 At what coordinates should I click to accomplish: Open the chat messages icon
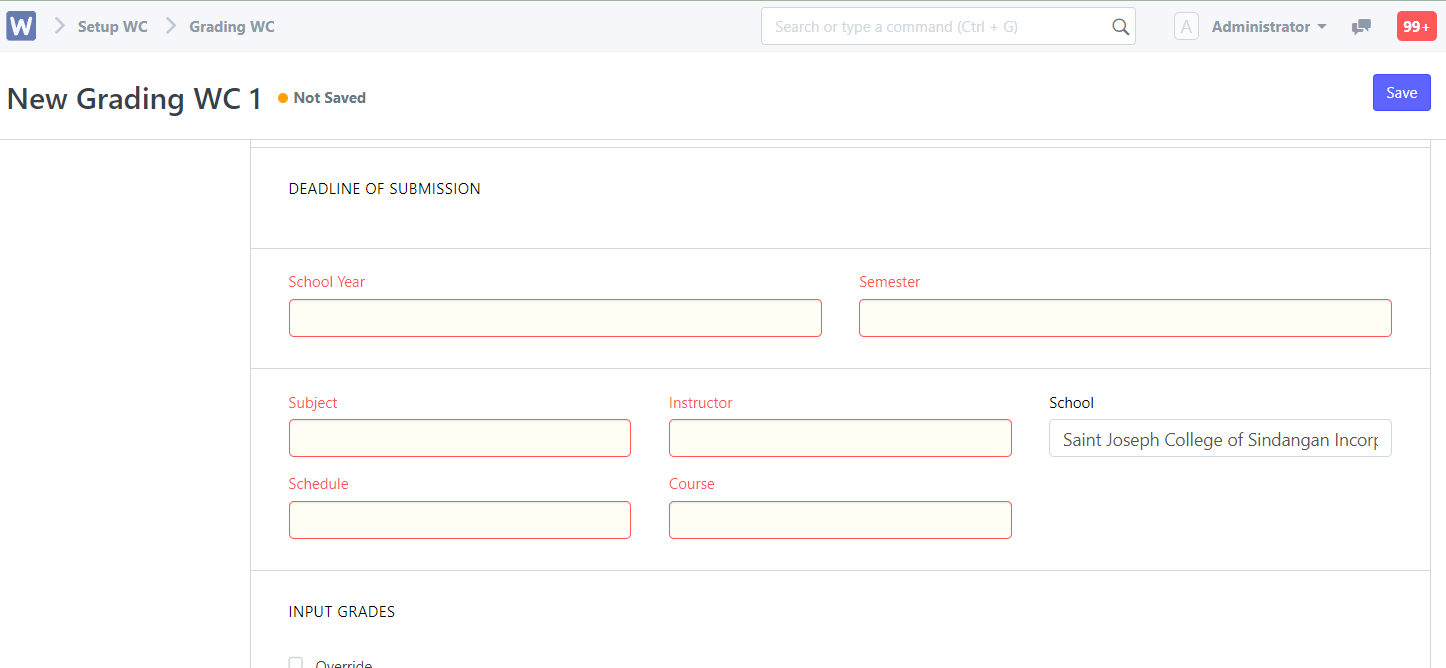1361,27
